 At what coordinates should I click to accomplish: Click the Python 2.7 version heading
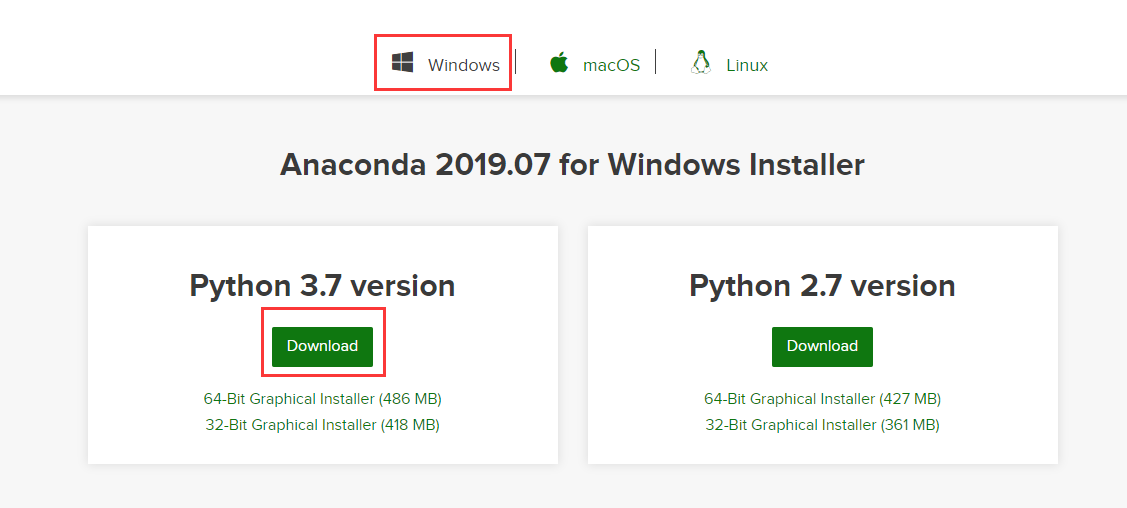tap(822, 286)
